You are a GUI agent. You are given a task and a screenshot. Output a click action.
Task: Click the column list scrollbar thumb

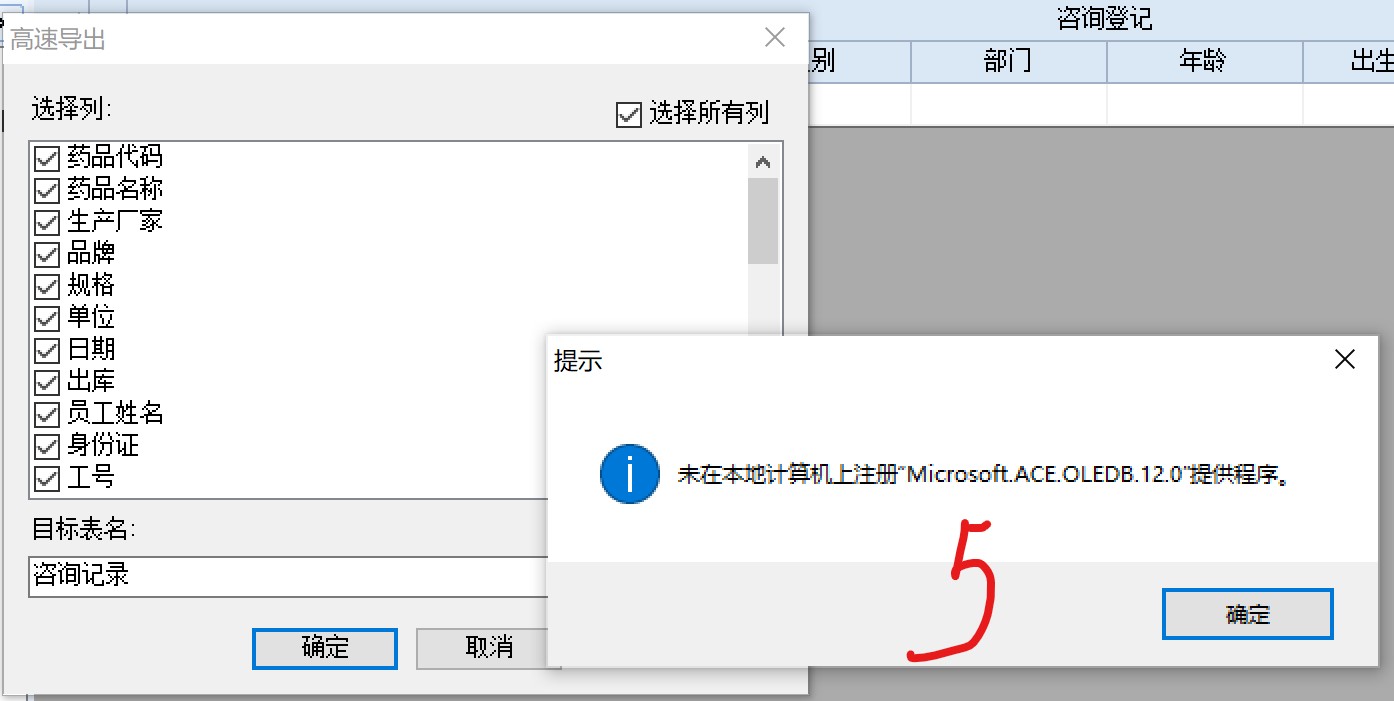click(x=763, y=221)
